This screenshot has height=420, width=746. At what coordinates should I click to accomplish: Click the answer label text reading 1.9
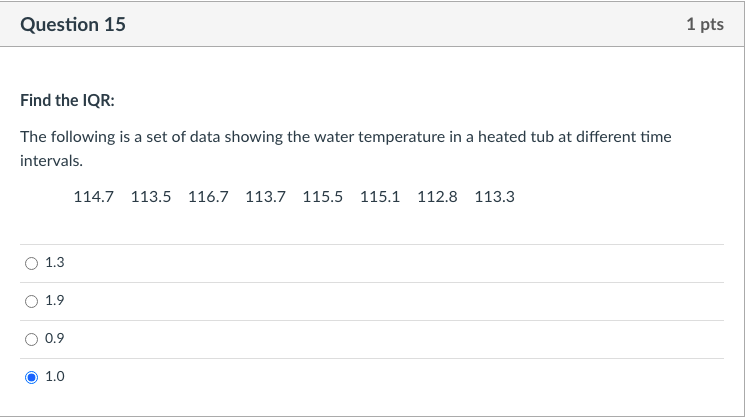[x=55, y=301]
